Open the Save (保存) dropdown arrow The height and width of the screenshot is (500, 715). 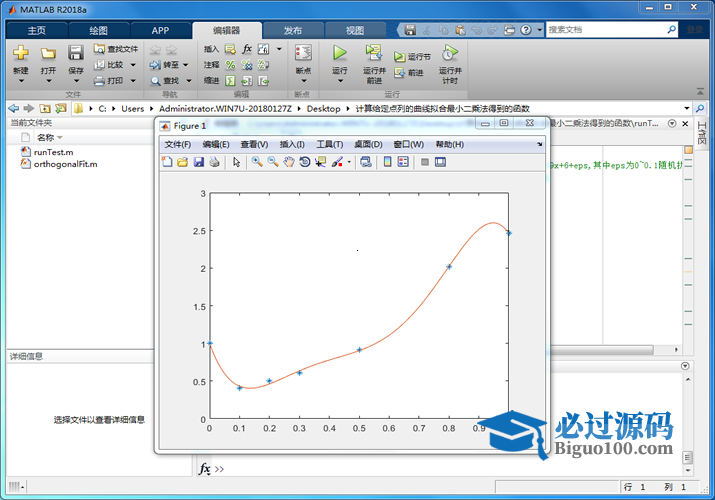tap(76, 81)
